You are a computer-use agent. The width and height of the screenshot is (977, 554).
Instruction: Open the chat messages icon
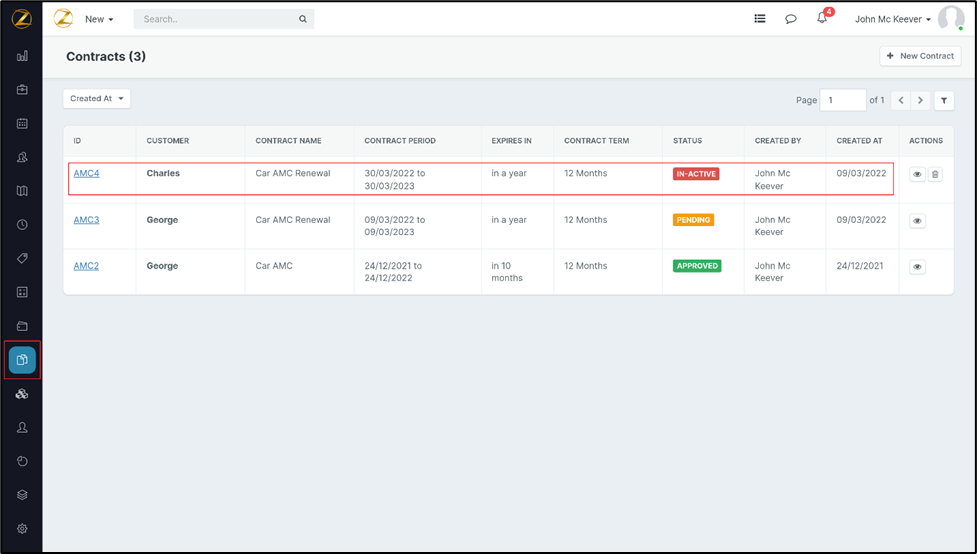(x=790, y=19)
